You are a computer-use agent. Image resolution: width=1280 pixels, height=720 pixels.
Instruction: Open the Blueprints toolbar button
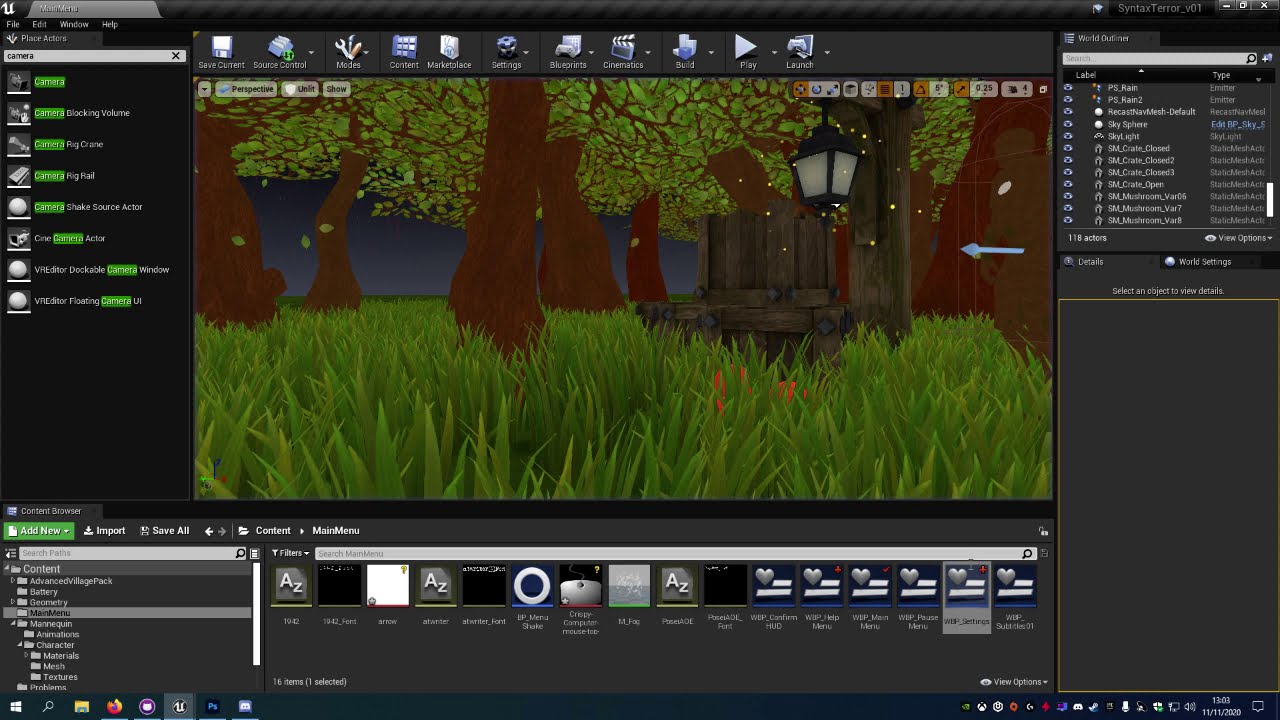pos(568,53)
